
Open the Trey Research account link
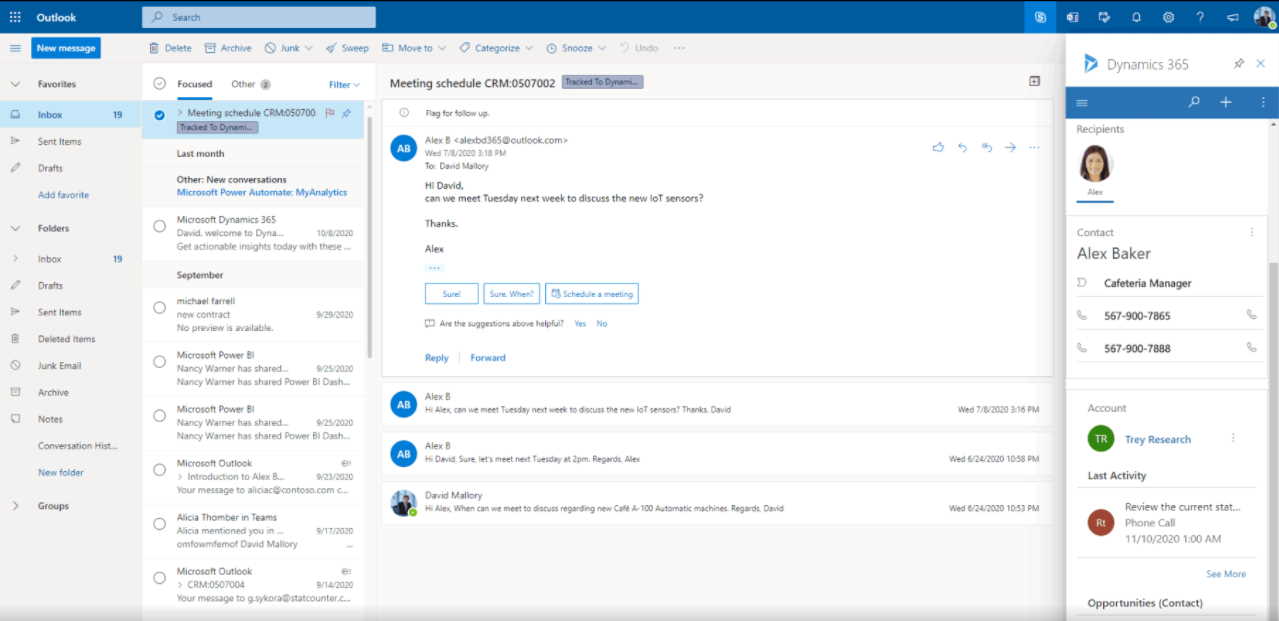click(1158, 439)
